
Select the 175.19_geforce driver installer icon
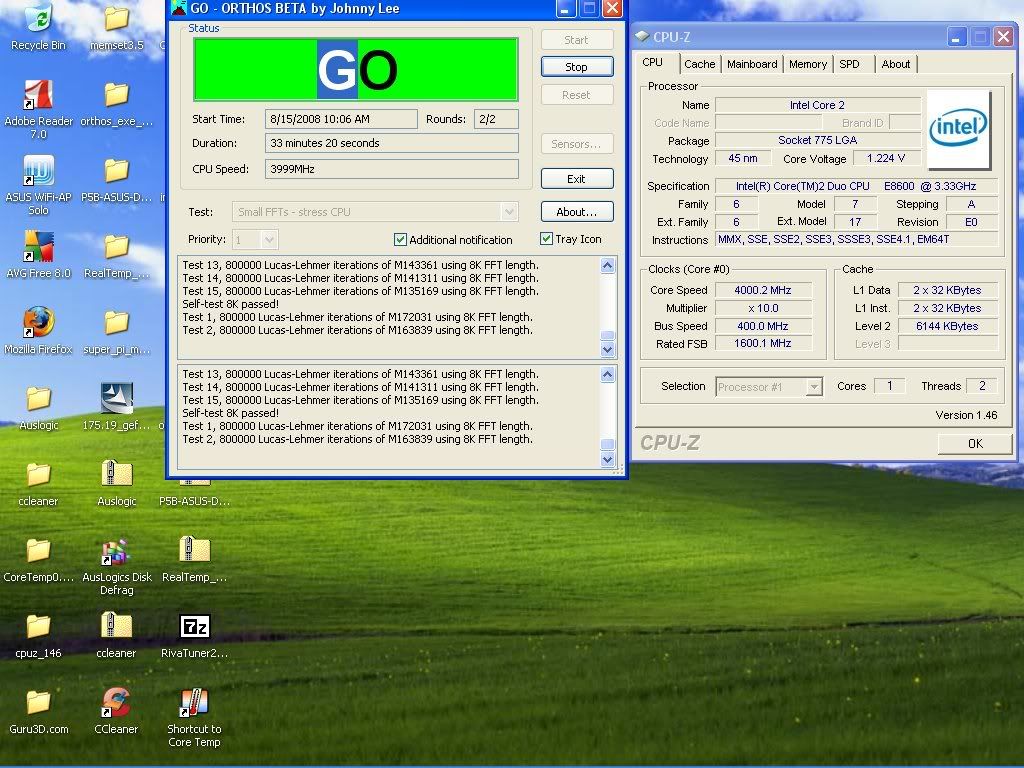point(117,398)
